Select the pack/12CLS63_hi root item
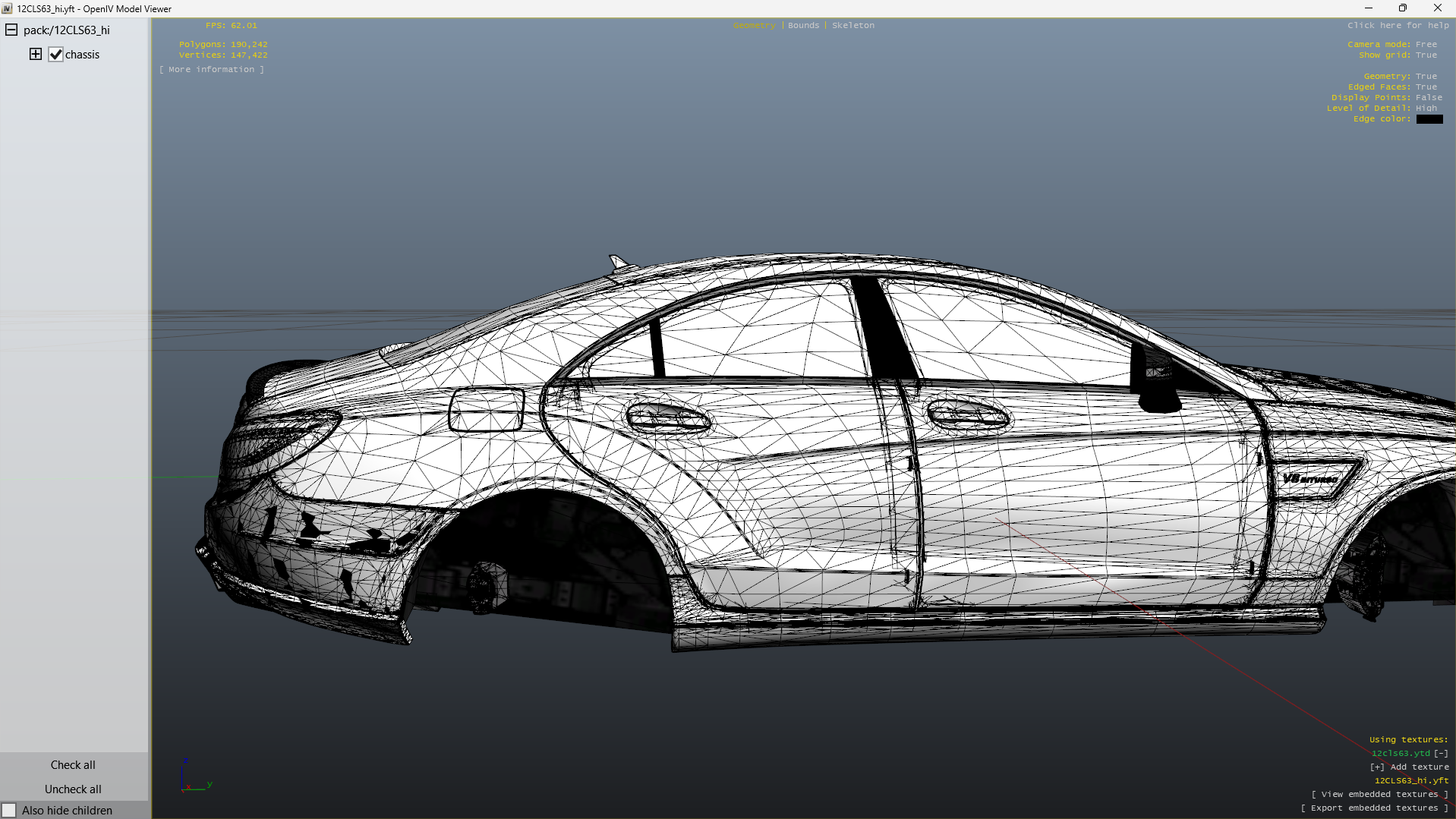This screenshot has height=819, width=1456. [67, 30]
